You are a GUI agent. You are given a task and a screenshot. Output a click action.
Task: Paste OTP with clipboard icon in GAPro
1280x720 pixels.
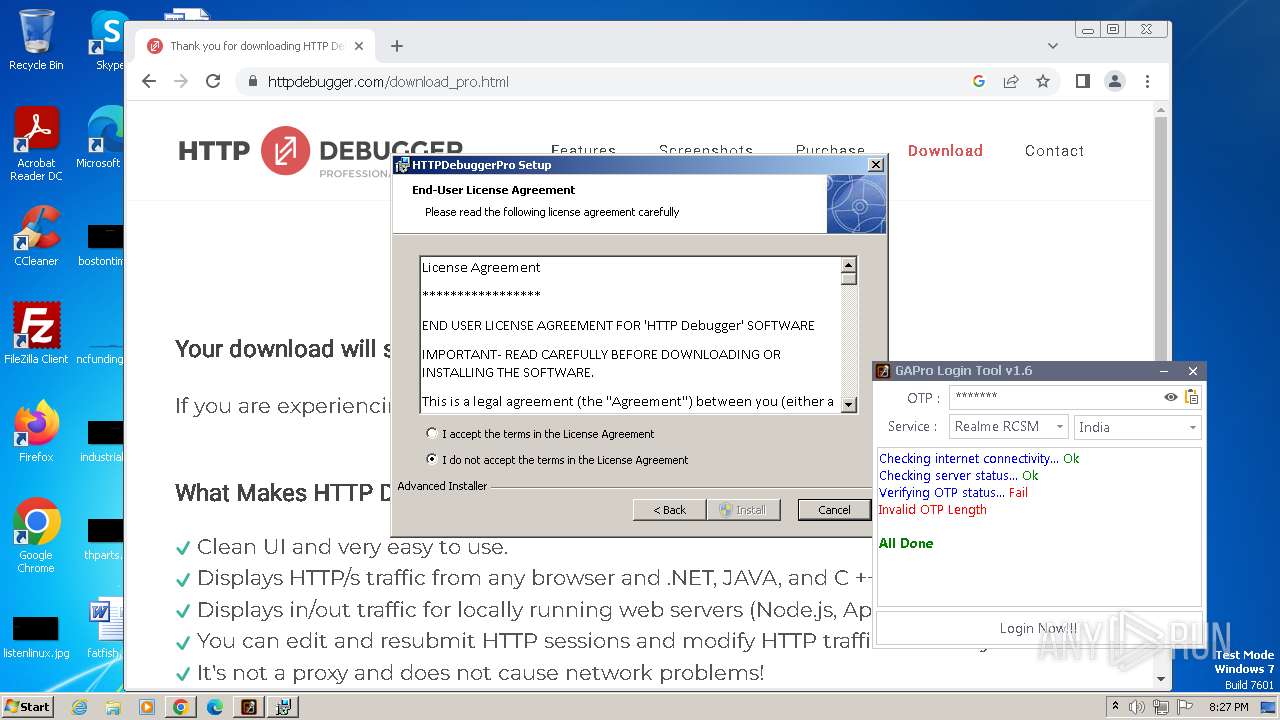tap(1191, 397)
